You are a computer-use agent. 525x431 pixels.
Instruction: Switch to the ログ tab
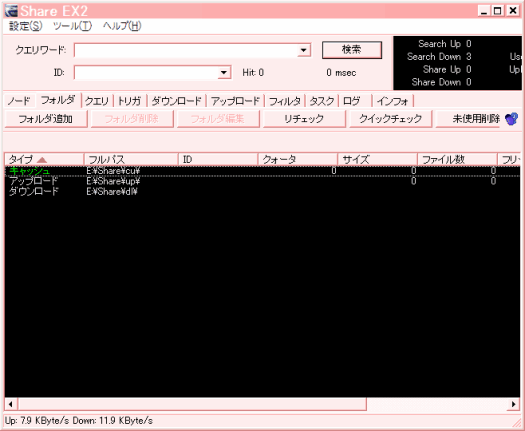coord(355,101)
